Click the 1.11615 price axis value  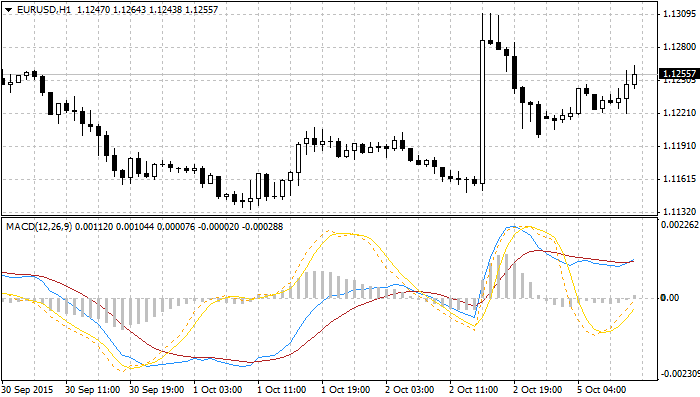[679, 179]
